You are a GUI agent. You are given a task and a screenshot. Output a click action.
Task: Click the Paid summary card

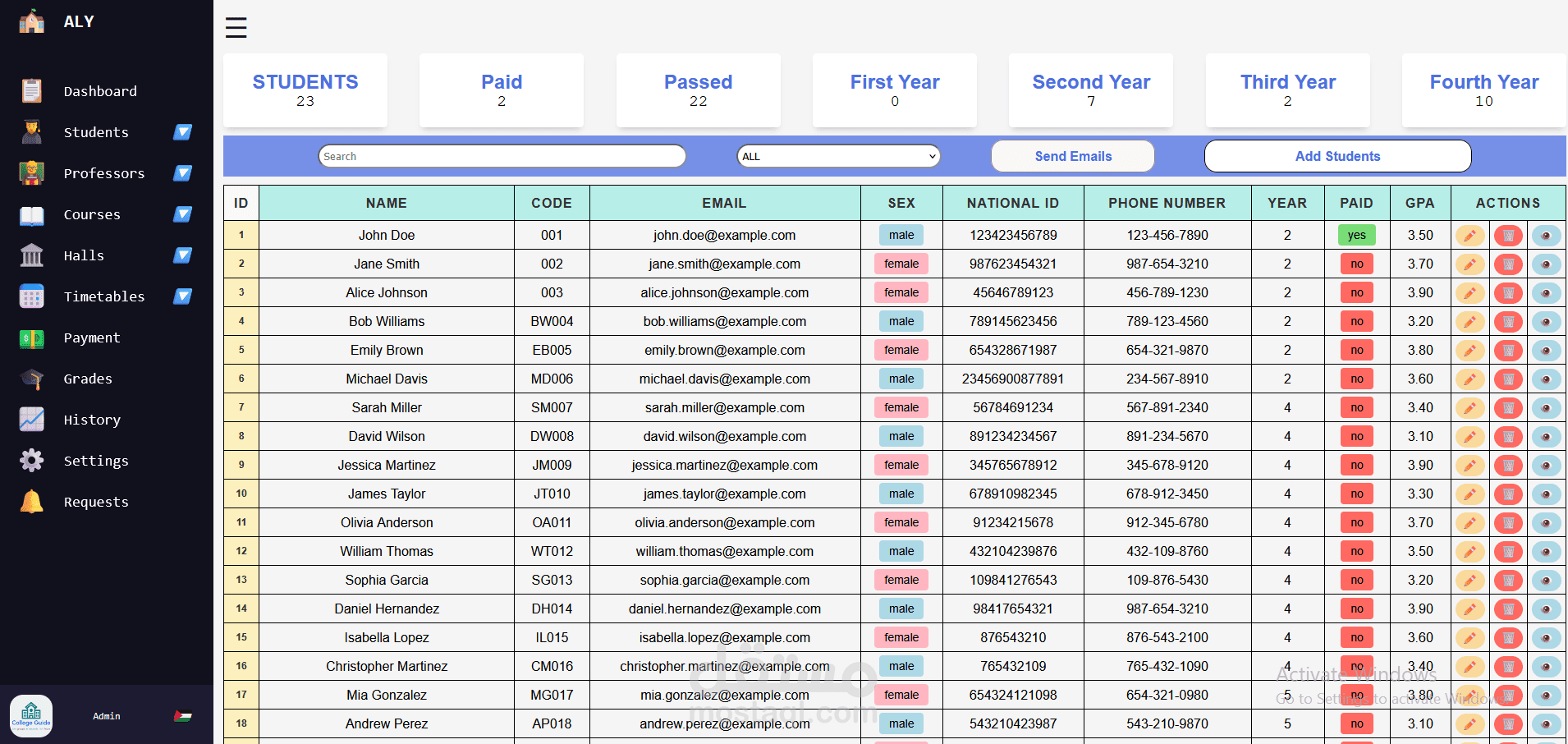pyautogui.click(x=502, y=90)
